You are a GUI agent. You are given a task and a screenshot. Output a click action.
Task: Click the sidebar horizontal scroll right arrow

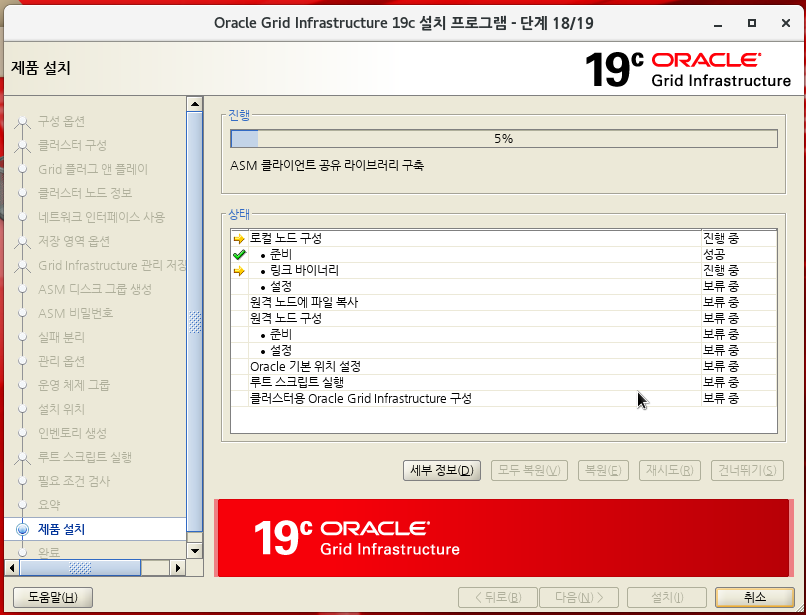[178, 568]
